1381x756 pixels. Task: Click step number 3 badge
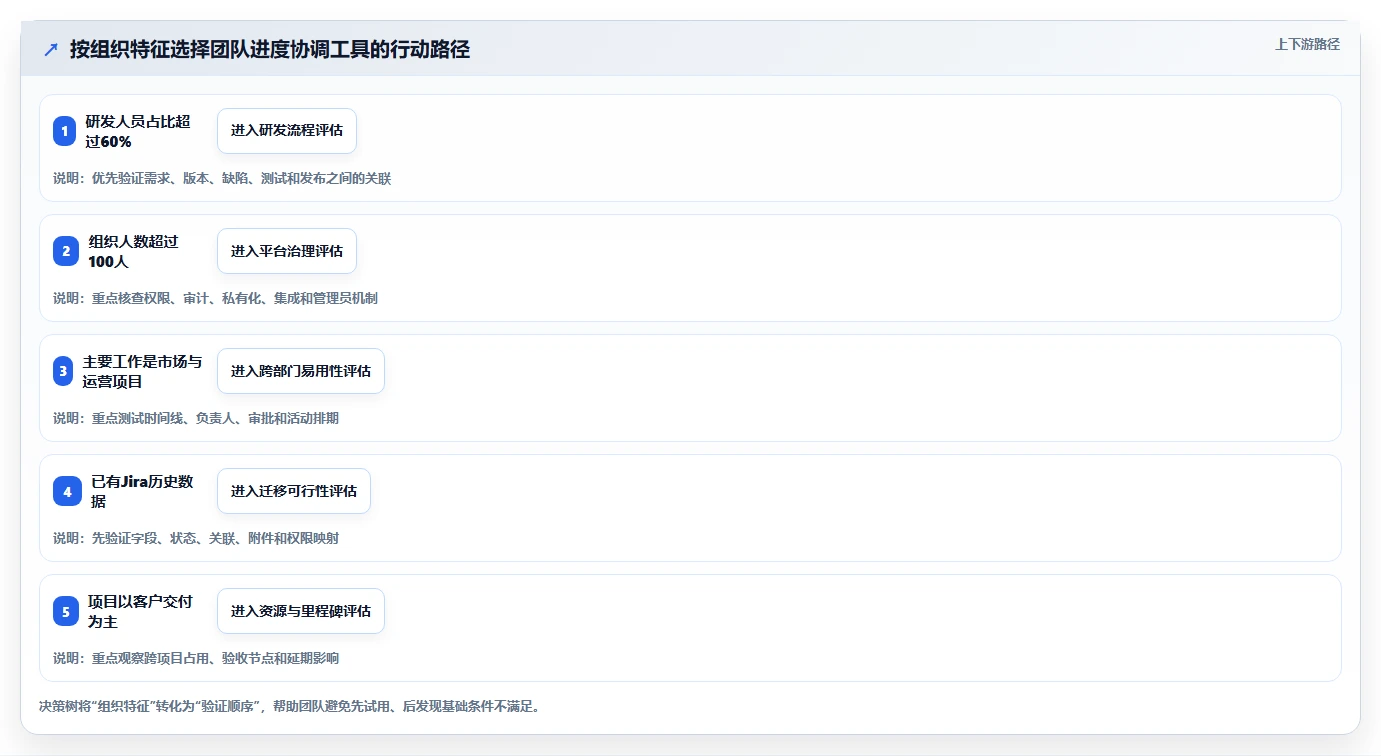click(63, 371)
